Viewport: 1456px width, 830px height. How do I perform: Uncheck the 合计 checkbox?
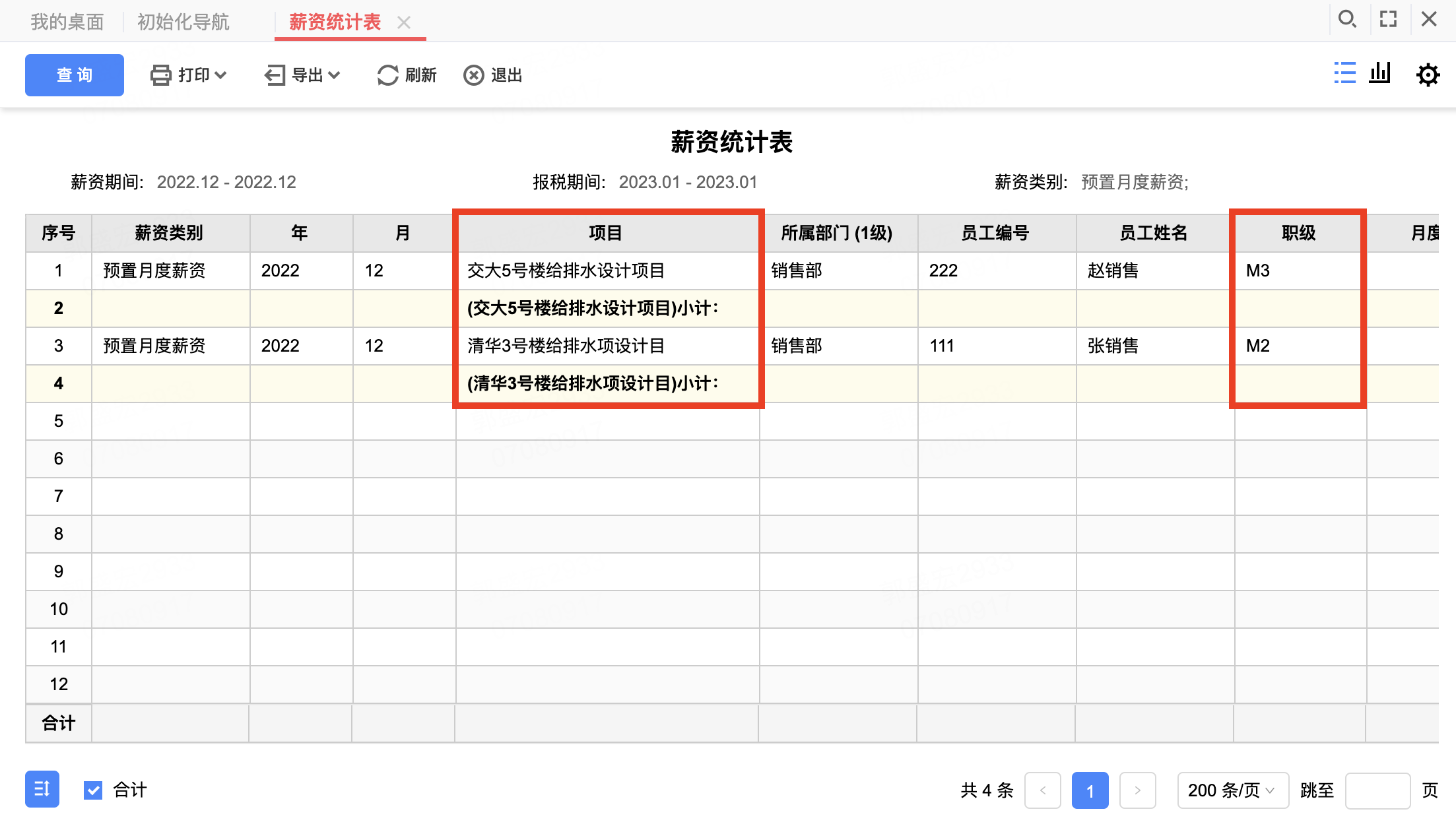click(x=93, y=790)
